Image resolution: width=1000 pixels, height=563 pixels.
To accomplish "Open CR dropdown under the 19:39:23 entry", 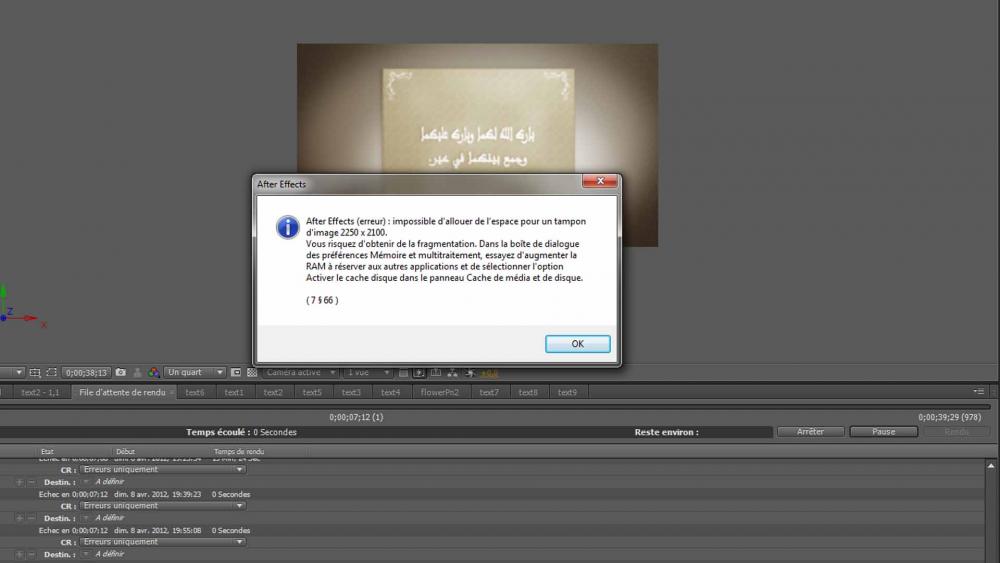I will pyautogui.click(x=163, y=506).
